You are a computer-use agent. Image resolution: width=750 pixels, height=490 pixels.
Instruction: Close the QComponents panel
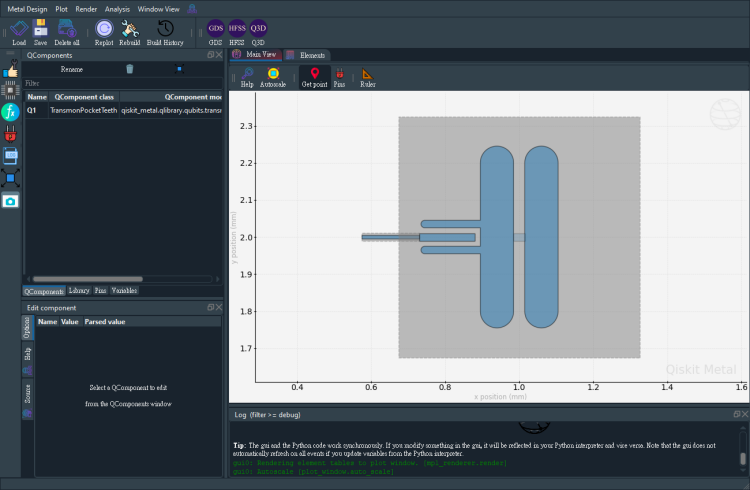click(219, 55)
